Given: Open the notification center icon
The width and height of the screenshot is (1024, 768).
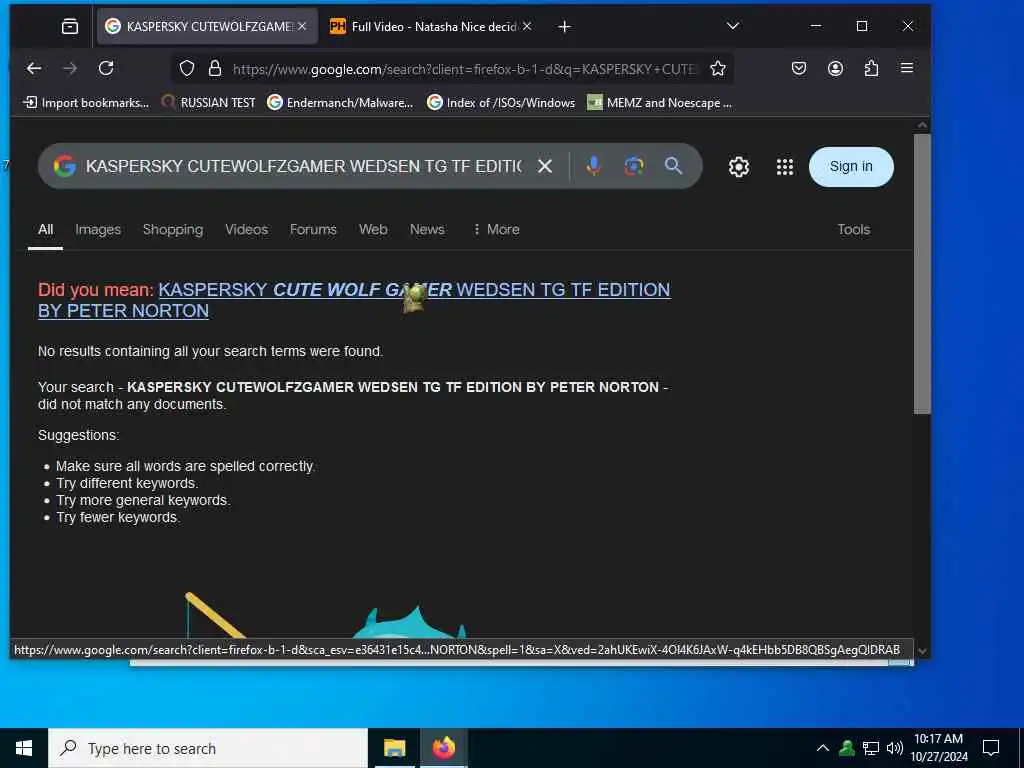Looking at the screenshot, I should click(x=991, y=748).
